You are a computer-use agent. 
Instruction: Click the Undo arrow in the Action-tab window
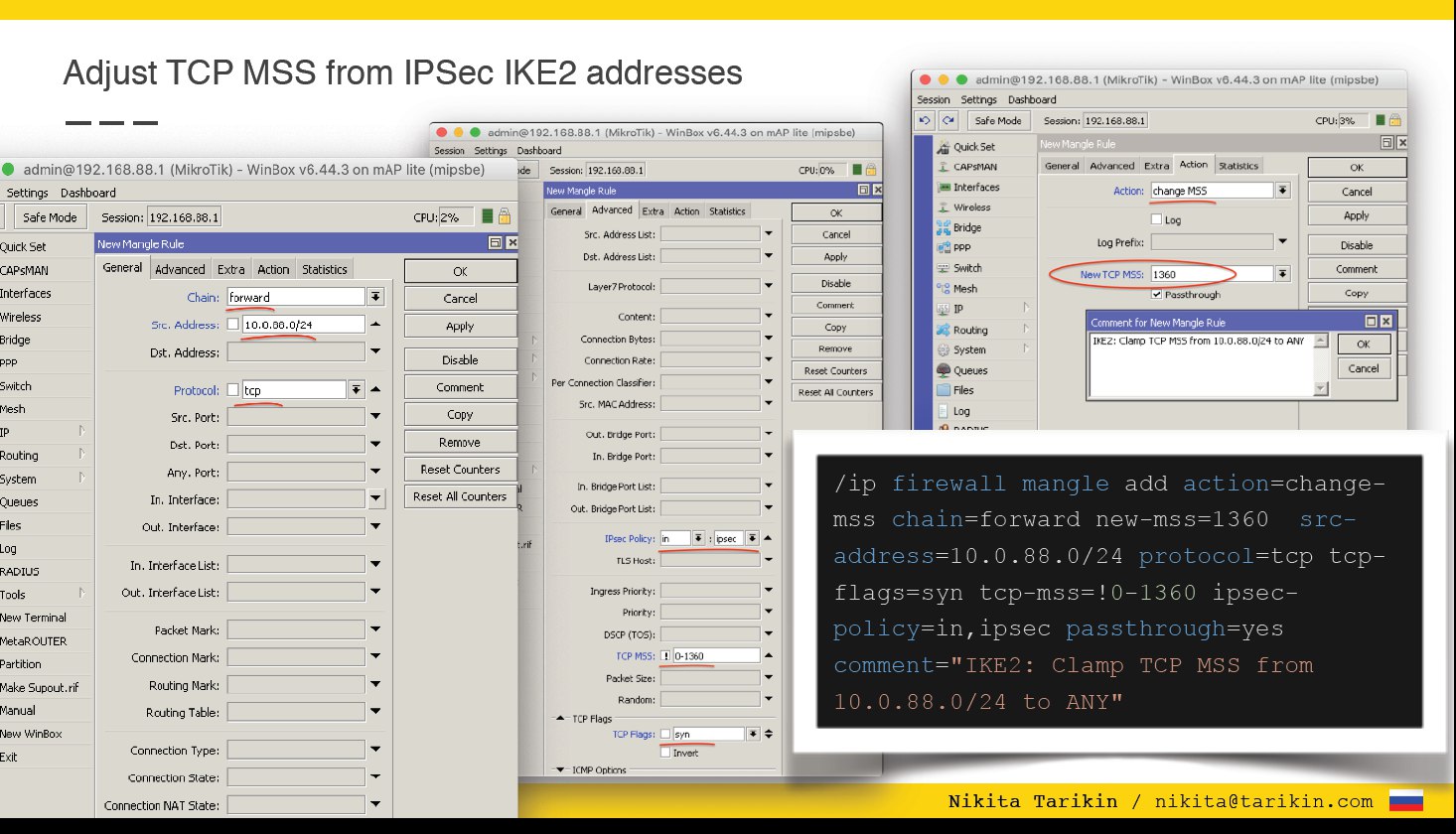(x=925, y=120)
